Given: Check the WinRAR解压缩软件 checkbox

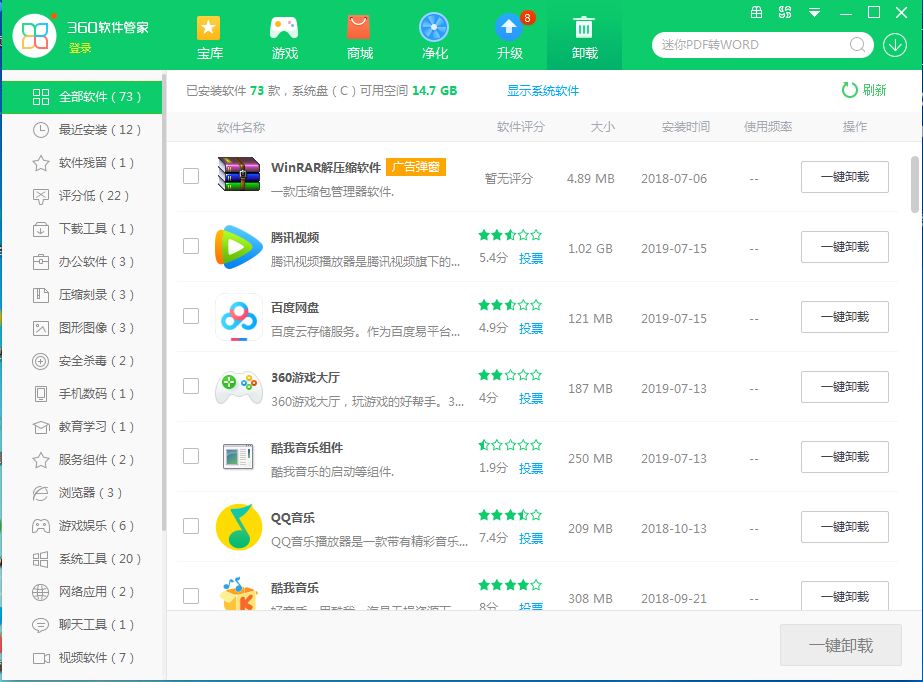Looking at the screenshot, I should click(x=190, y=176).
